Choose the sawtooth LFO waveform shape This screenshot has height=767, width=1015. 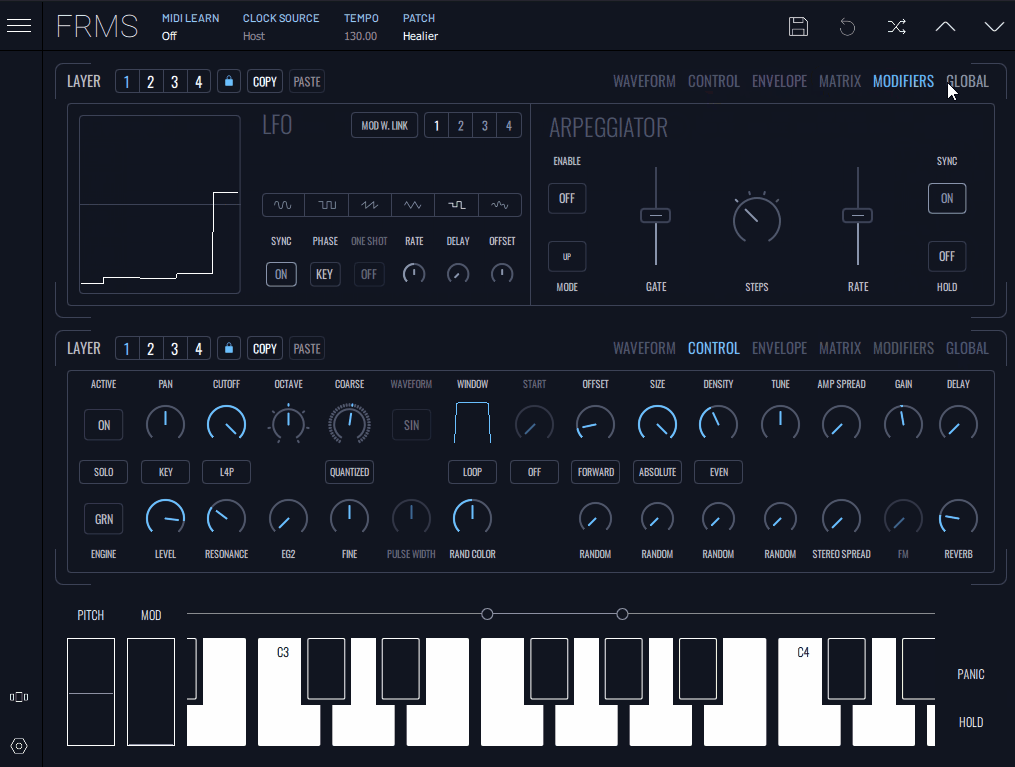(370, 205)
